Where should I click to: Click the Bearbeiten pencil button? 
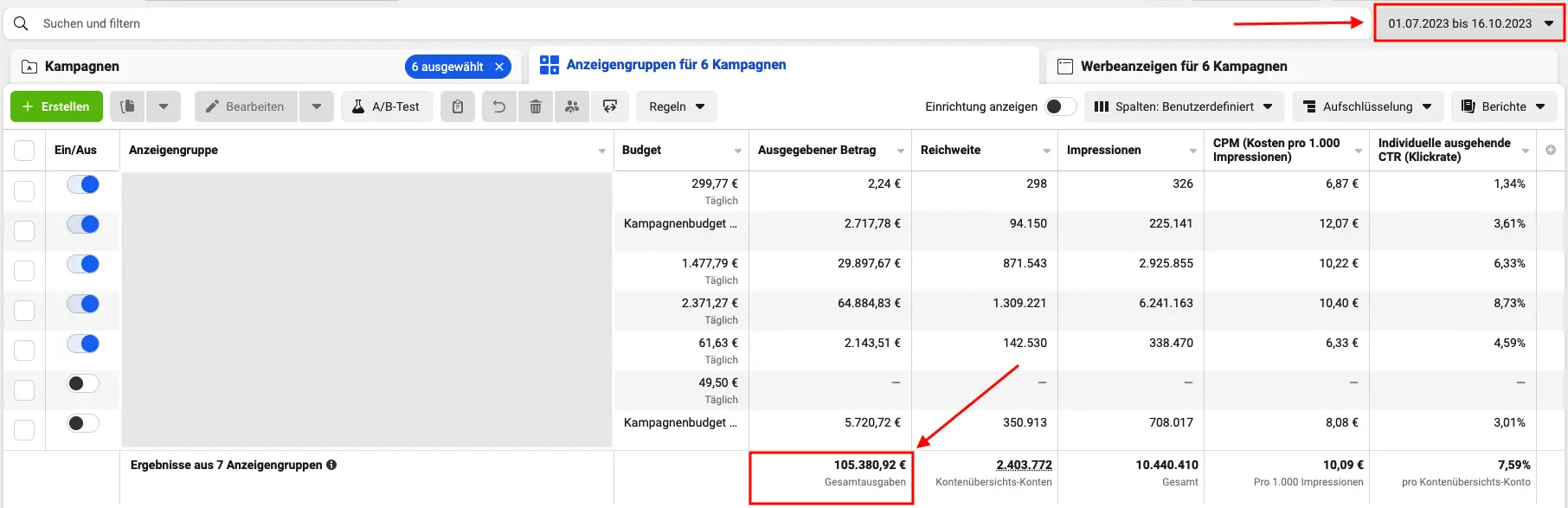[246, 106]
